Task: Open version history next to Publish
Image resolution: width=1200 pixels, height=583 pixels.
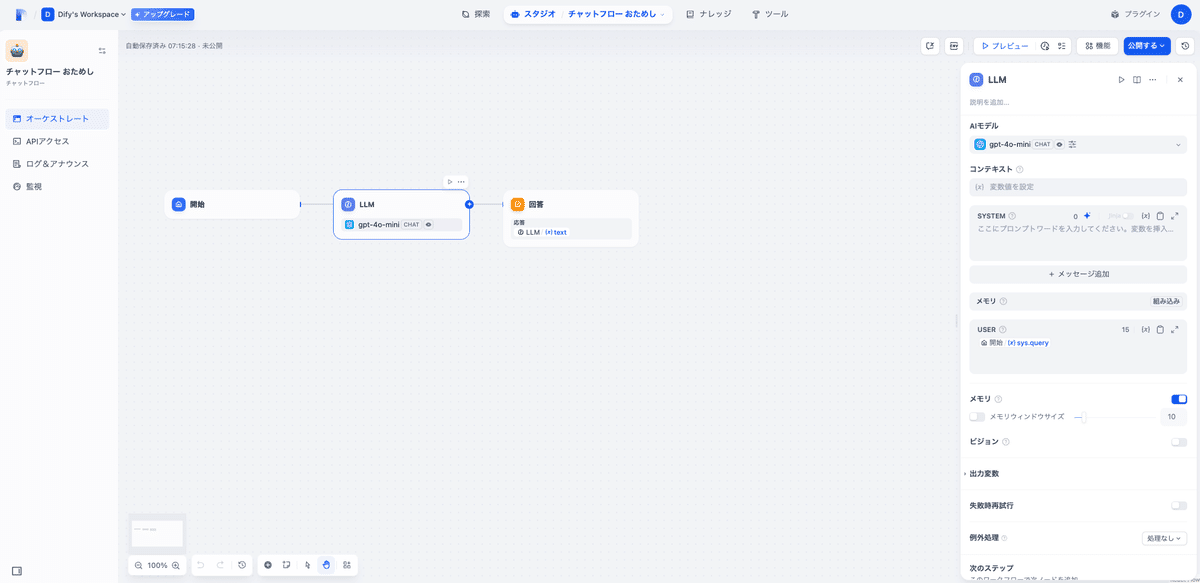Action: [x=1186, y=46]
